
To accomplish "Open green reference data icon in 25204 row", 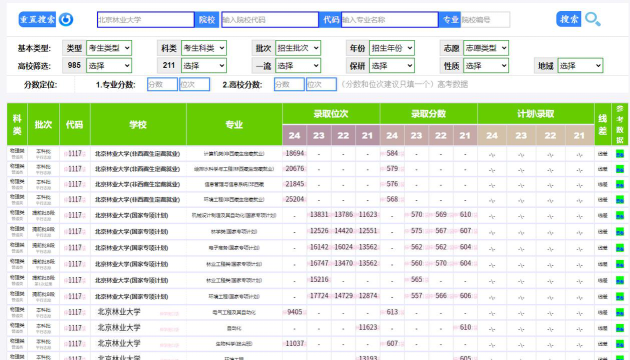I will [x=620, y=199].
